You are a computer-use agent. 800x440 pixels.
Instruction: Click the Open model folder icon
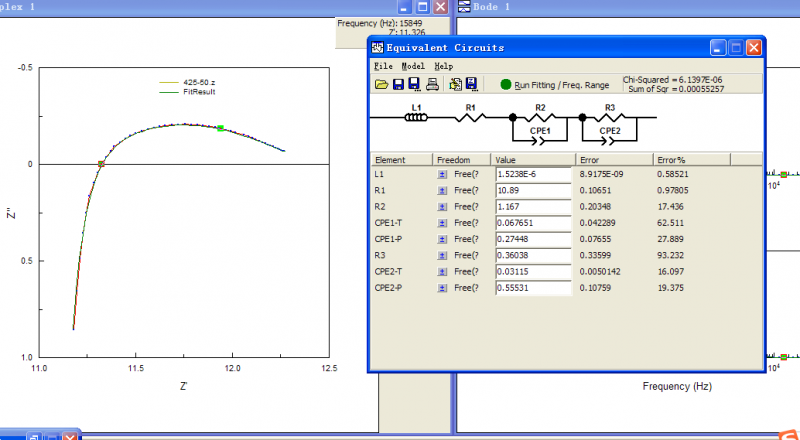click(x=381, y=85)
